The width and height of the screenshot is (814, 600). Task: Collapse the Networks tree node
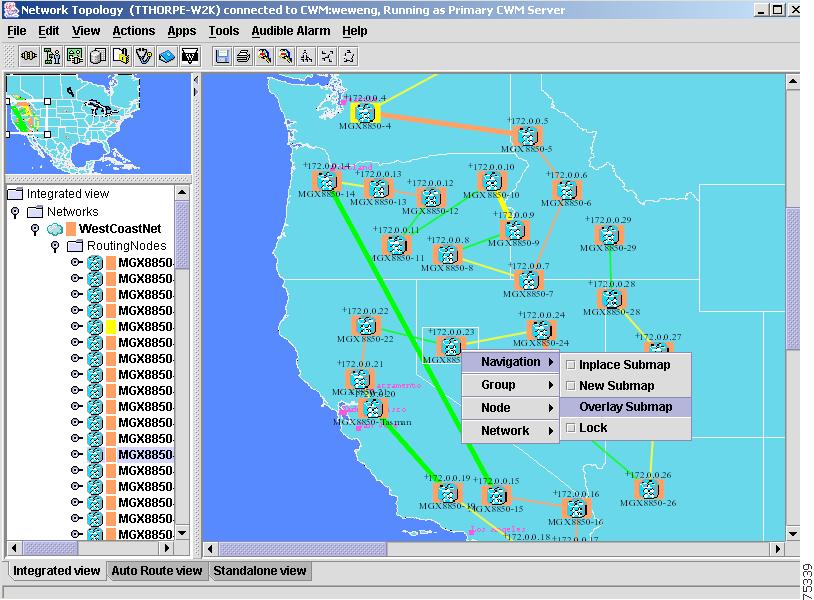[15, 212]
